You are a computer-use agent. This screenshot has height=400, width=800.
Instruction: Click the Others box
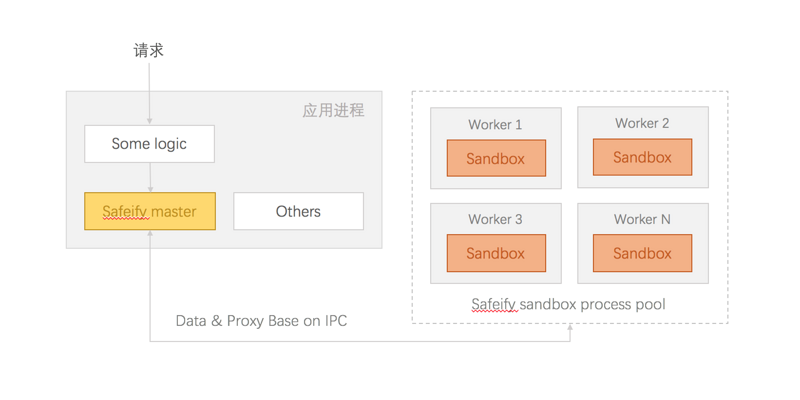click(298, 211)
